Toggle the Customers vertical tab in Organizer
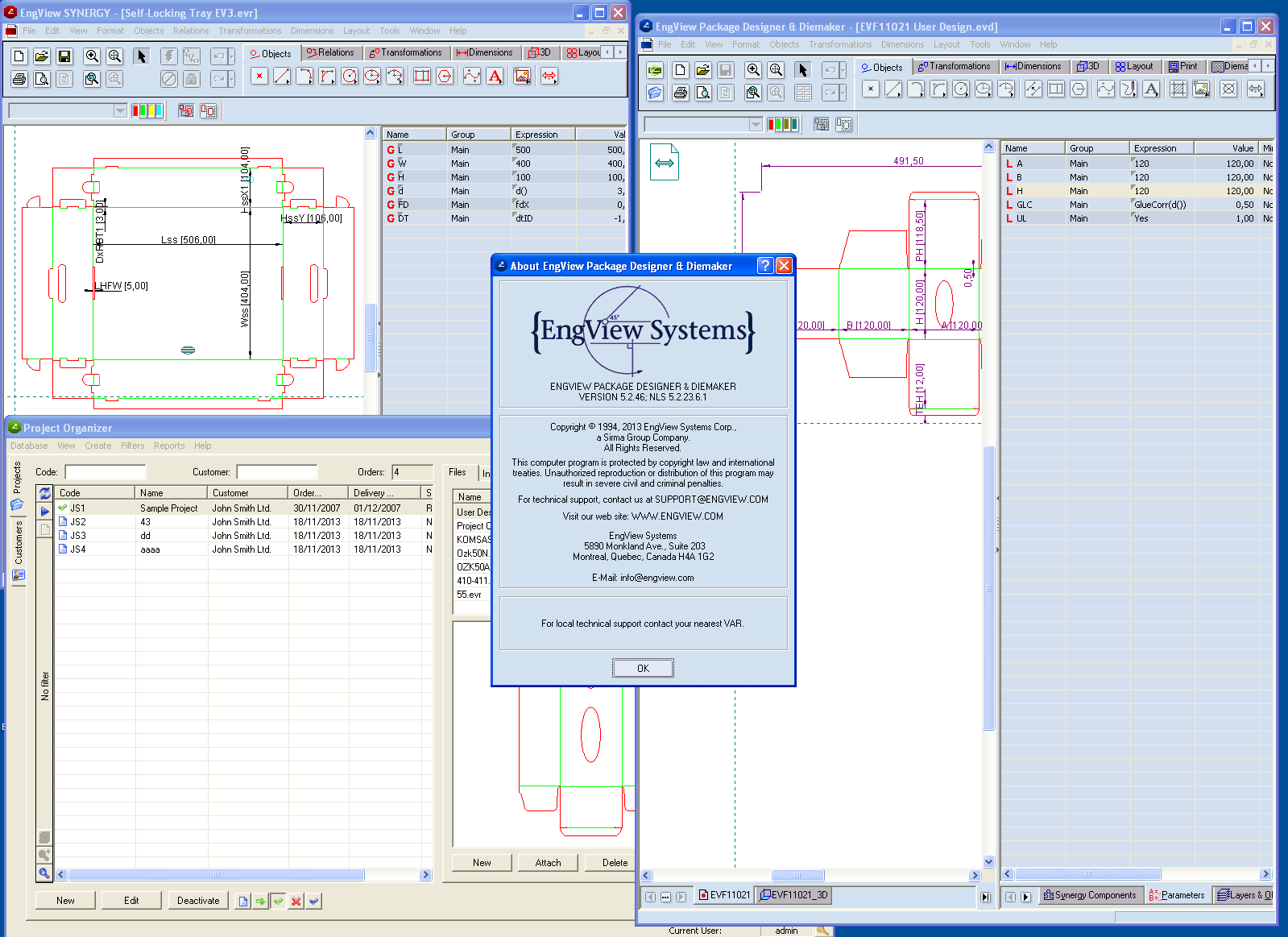The width and height of the screenshot is (1288, 937). 18,550
